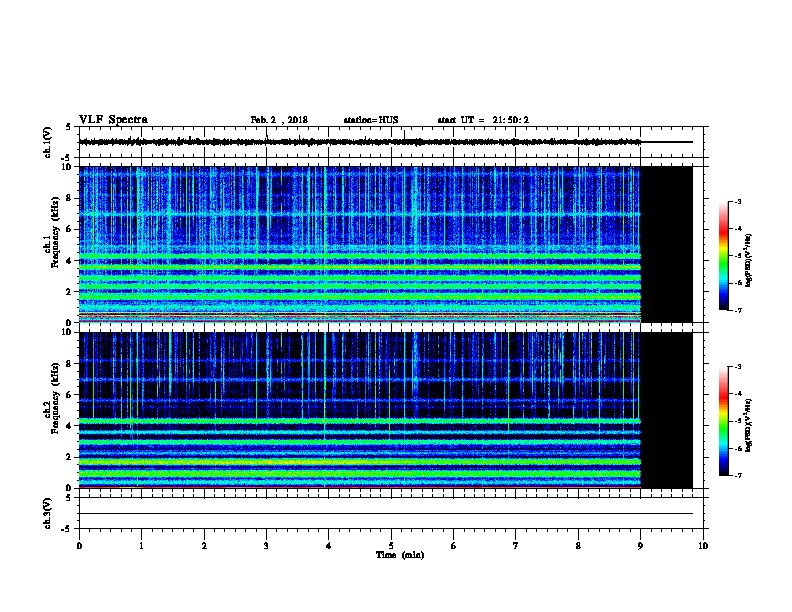Click the "-7" label on ch.2 colorbar
The height and width of the screenshot is (612, 792).
click(738, 475)
